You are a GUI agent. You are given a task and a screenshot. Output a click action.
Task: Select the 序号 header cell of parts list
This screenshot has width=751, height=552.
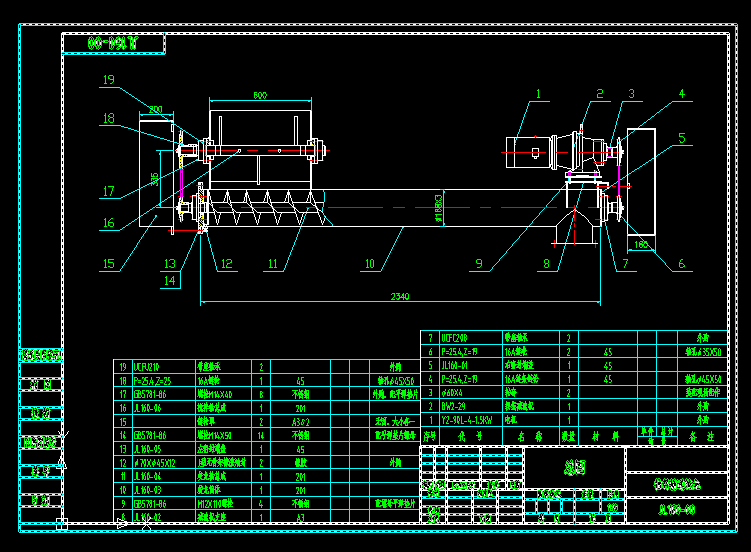(430, 437)
